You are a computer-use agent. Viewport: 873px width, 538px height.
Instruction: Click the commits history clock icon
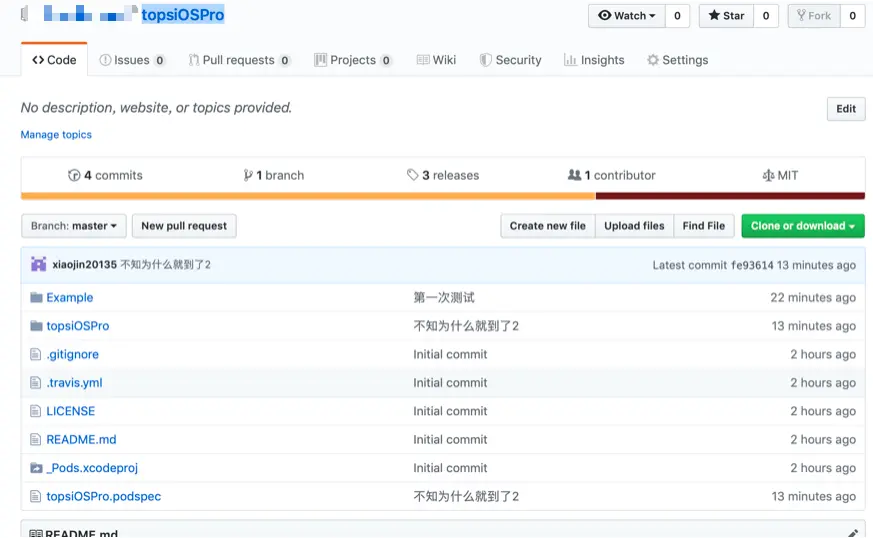click(74, 175)
